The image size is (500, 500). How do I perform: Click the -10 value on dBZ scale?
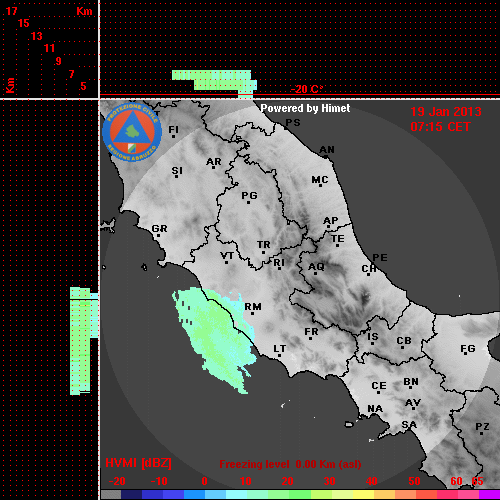point(159,481)
